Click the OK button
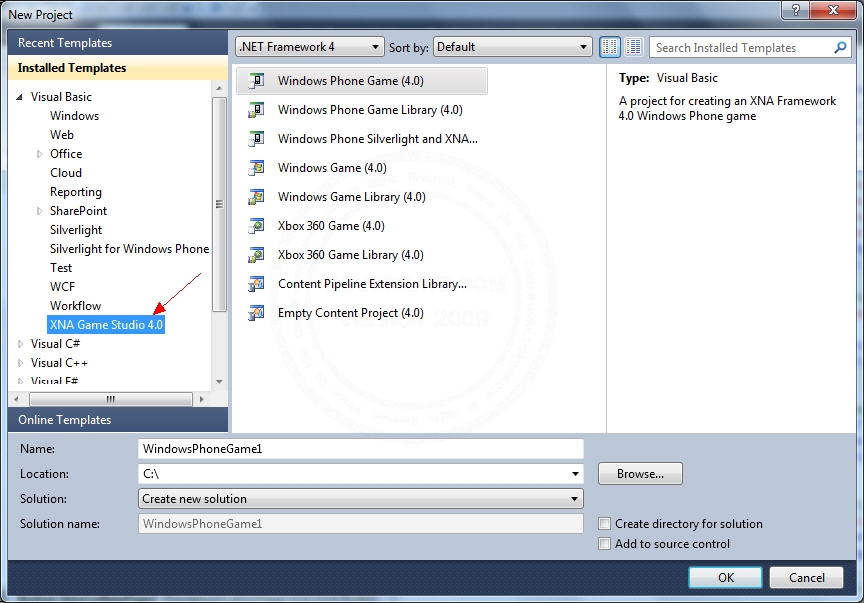 coord(725,578)
